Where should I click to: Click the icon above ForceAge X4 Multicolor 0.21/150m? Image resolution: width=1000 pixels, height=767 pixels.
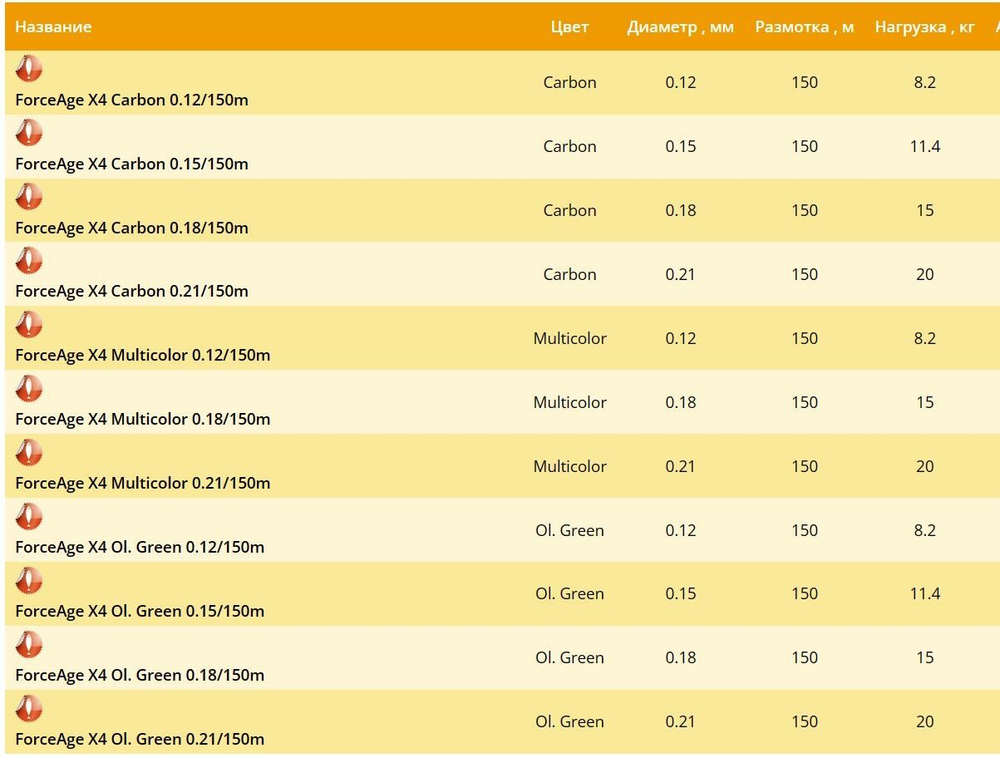click(x=29, y=453)
